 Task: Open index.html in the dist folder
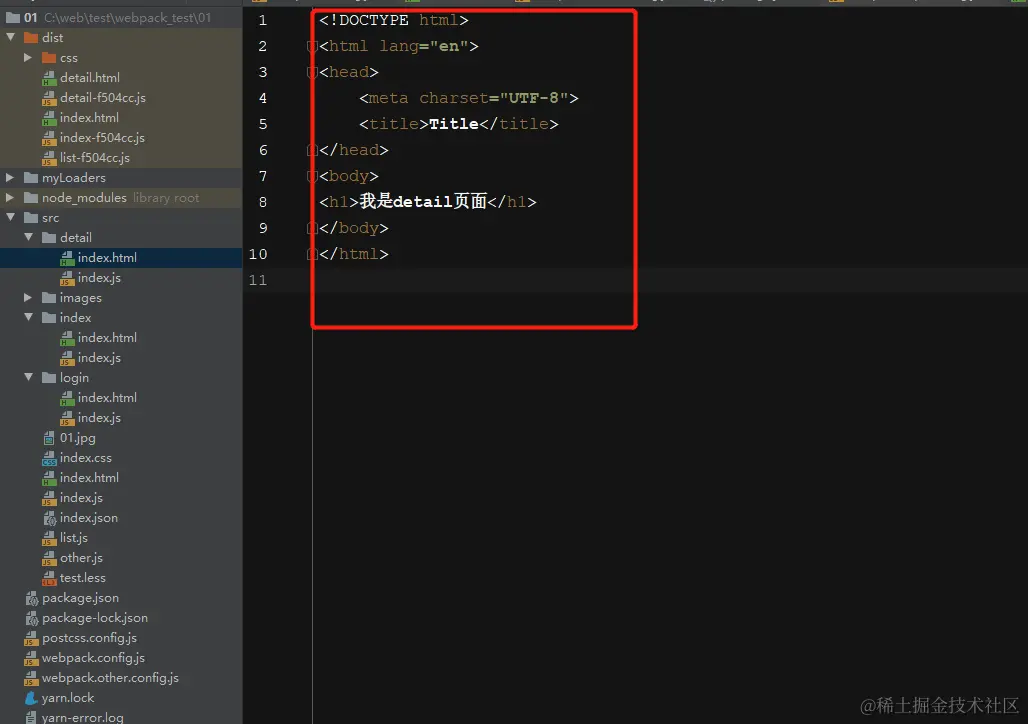[121, 117]
